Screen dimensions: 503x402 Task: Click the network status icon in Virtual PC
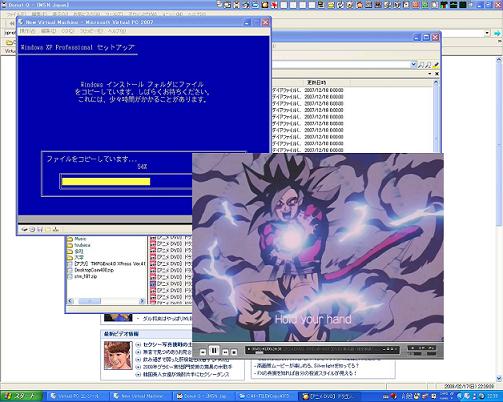point(56,229)
